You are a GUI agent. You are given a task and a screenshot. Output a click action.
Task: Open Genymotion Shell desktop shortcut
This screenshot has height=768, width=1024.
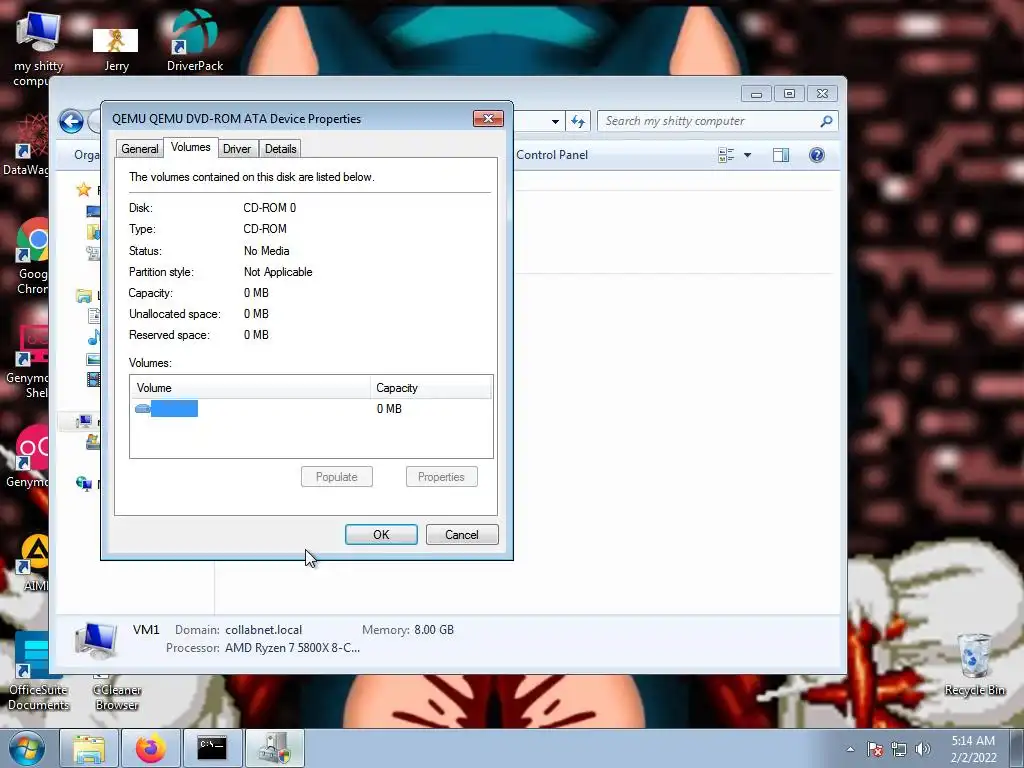tap(27, 361)
